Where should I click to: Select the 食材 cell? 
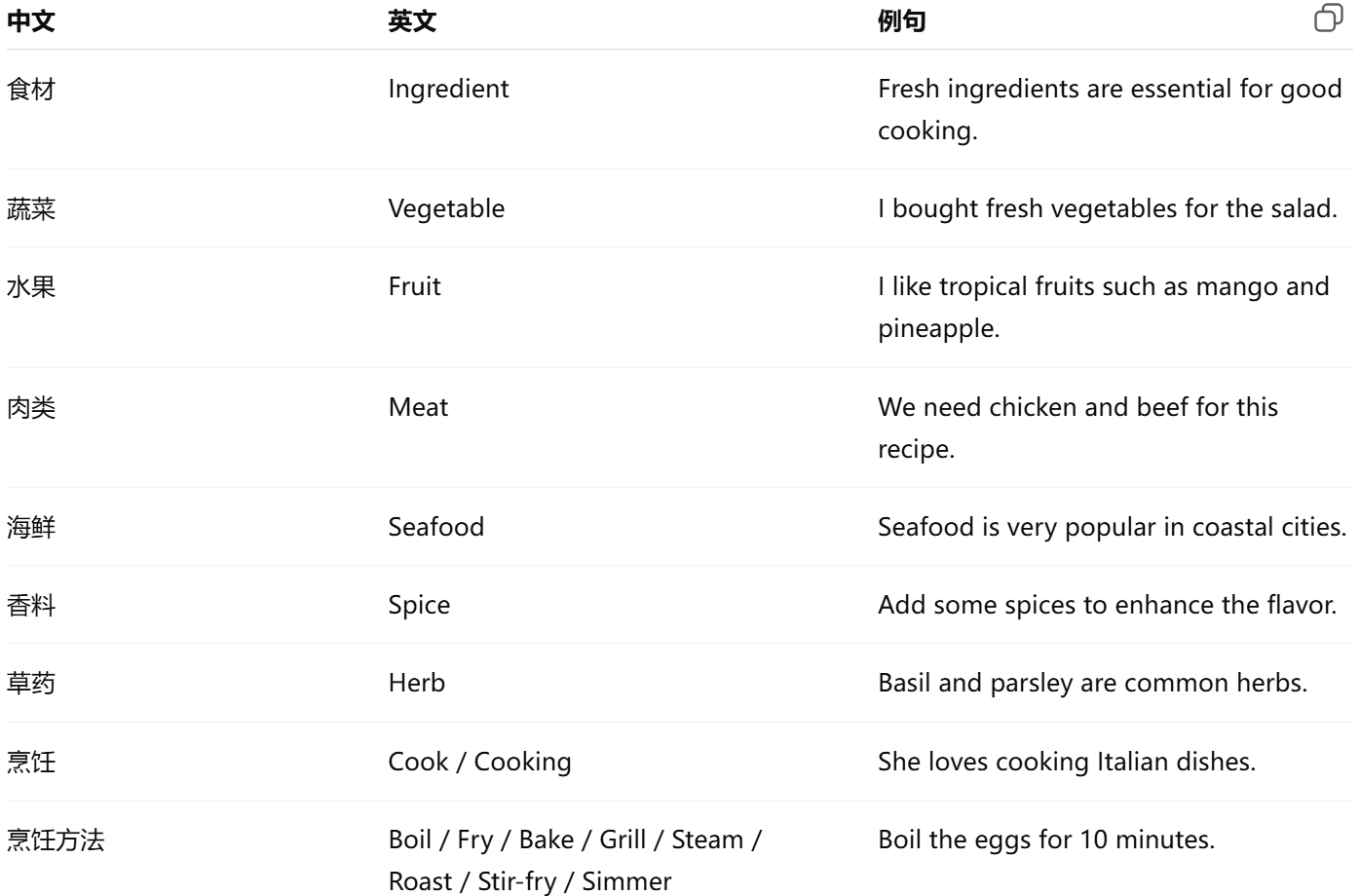coord(31,90)
